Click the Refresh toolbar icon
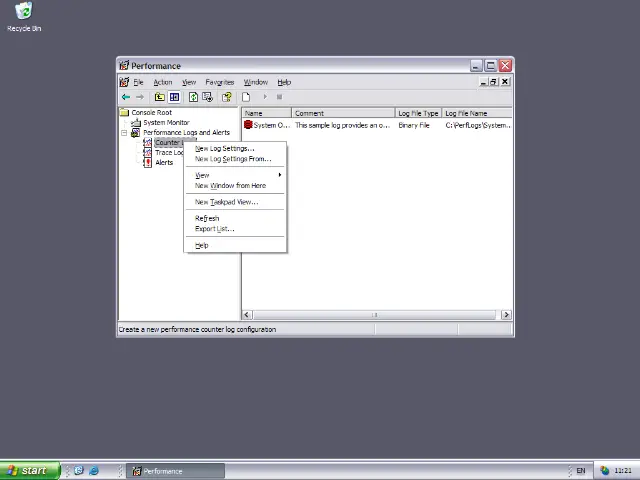The image size is (640, 480). point(193,97)
